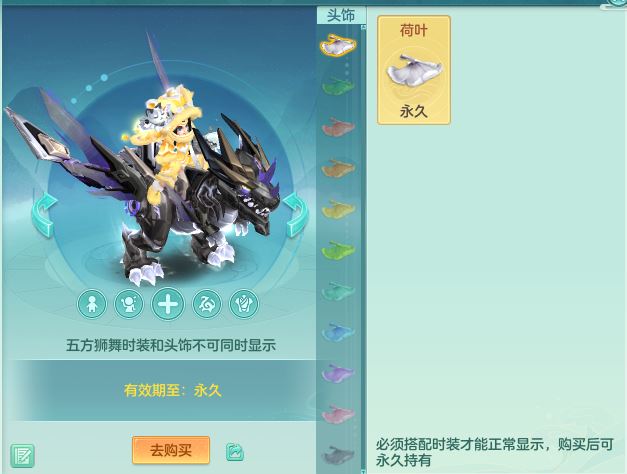Select the purple lotus leaf headwear

pyautogui.click(x=338, y=373)
